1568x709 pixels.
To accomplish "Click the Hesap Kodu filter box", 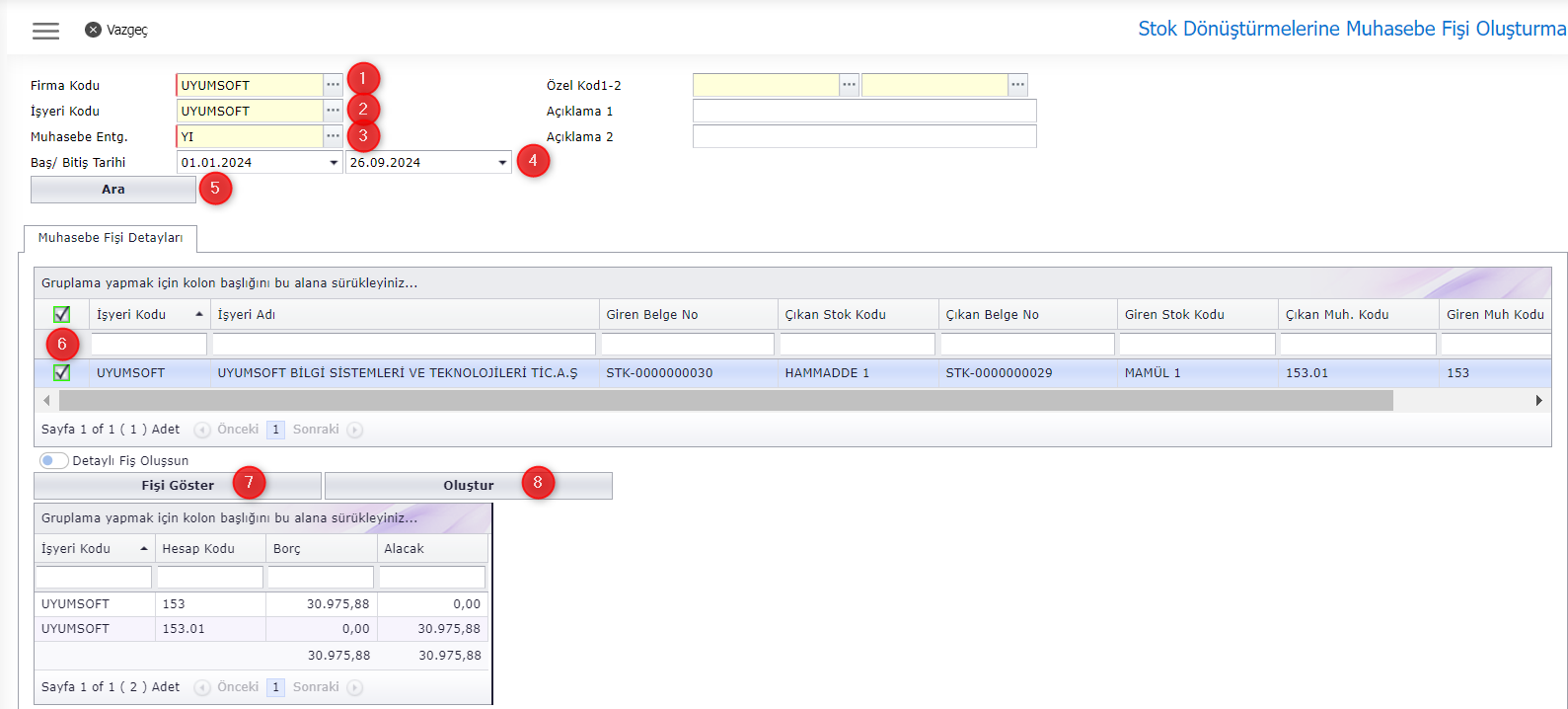I will coord(210,577).
